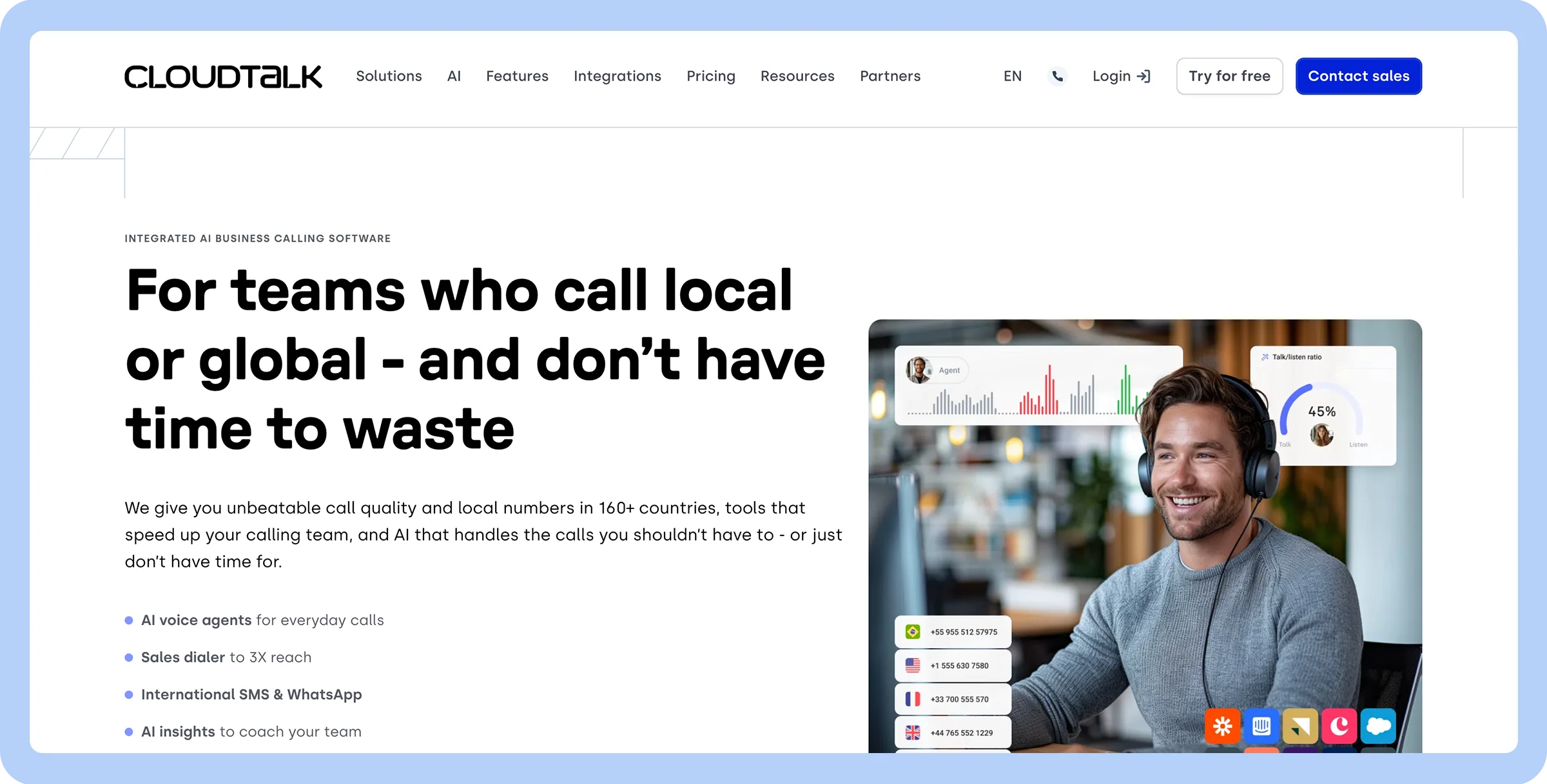Click the Brazil flag icon
The image size is (1547, 784).
pos(913,632)
